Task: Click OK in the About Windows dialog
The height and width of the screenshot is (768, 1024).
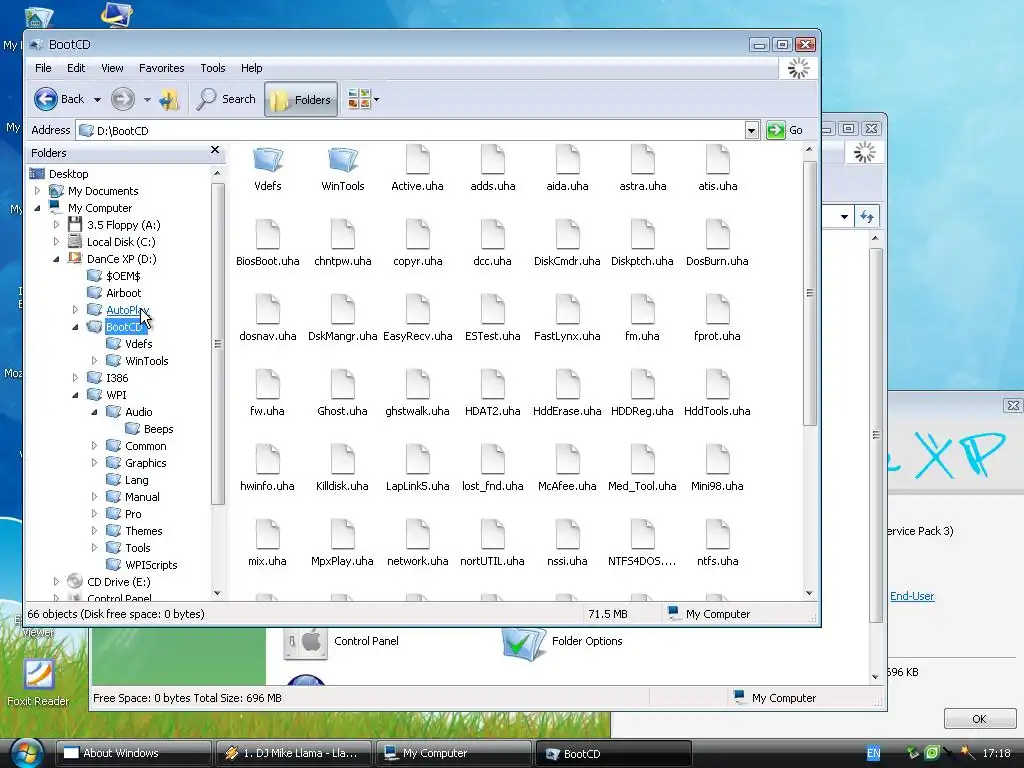Action: pos(979,718)
